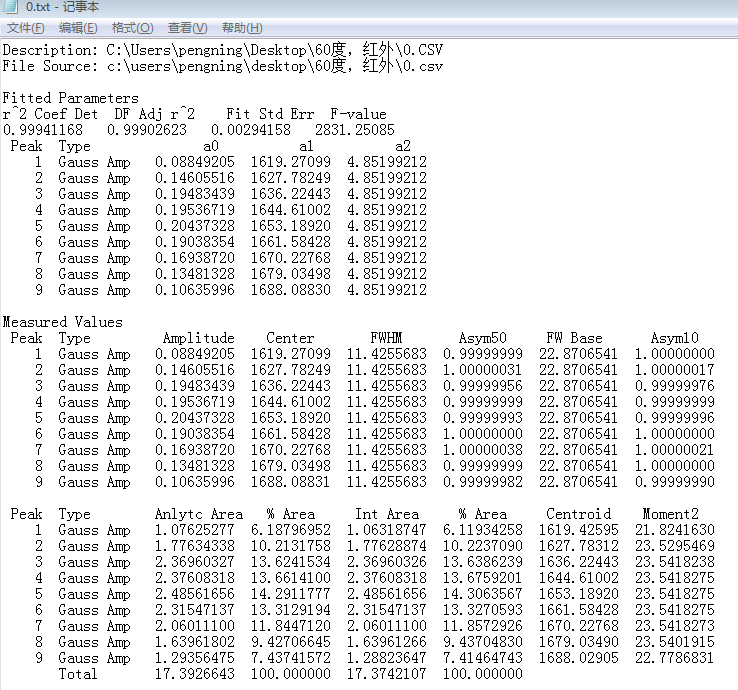
Task: Click a1 value 1661.58428 in Fitted Parameters
Action: pos(290,242)
